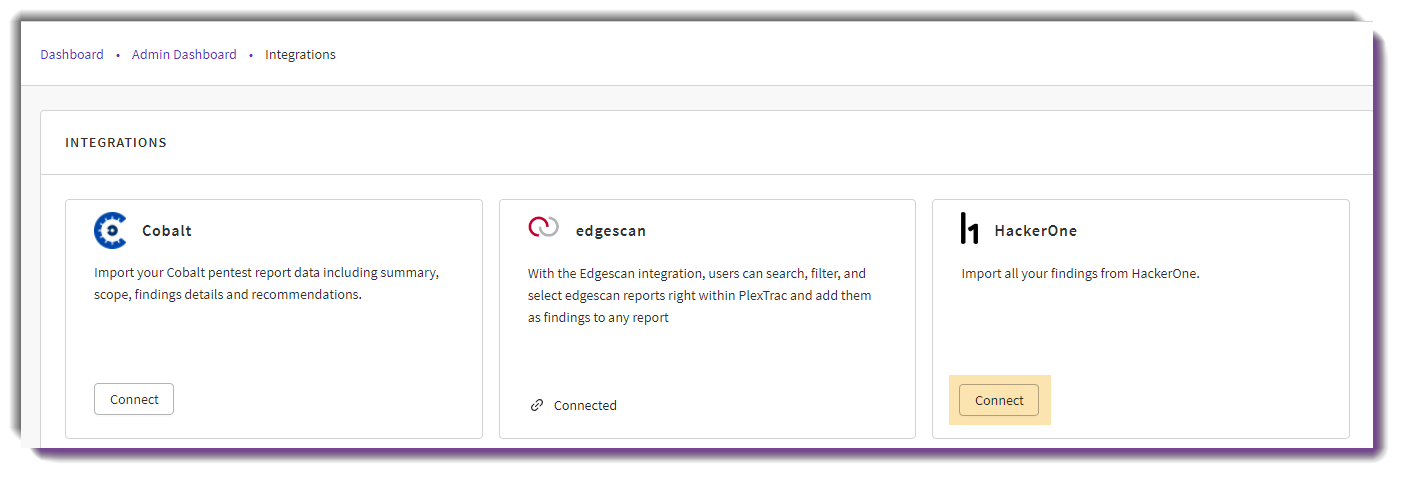This screenshot has width=1415, height=490.
Task: Select the Cobalt pentest report description text
Action: (x=267, y=284)
